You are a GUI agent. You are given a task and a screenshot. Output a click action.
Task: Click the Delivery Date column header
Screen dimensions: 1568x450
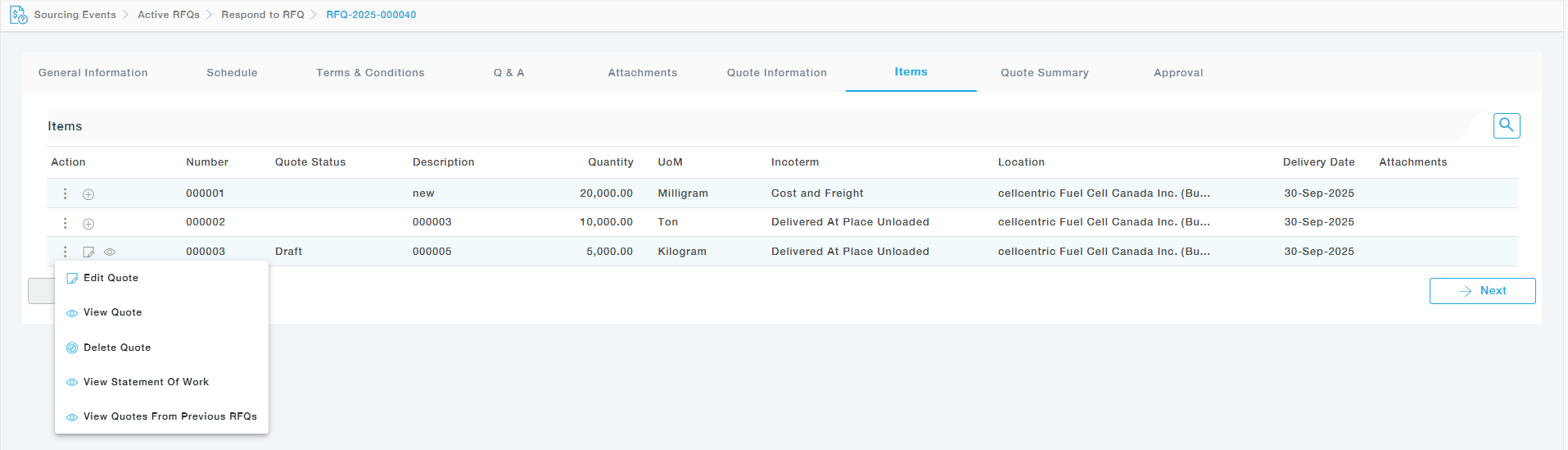tap(1318, 162)
